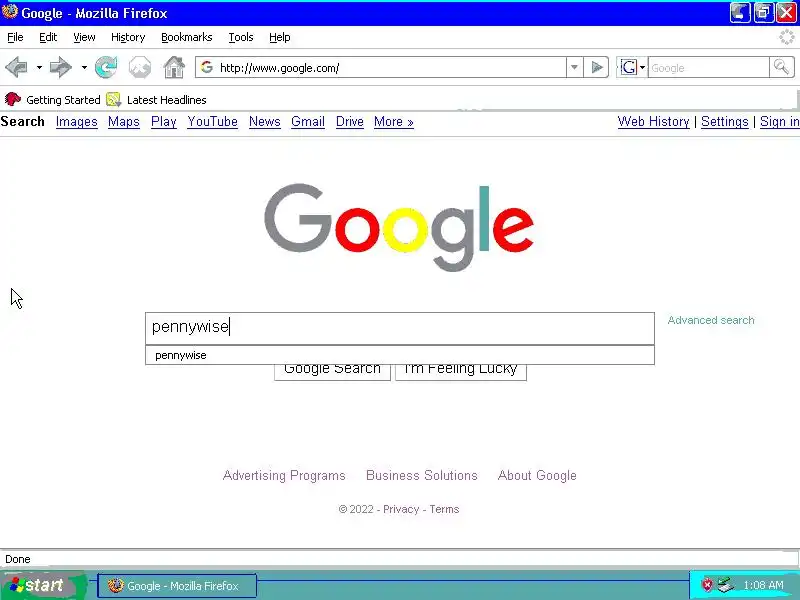The image size is (800, 600).
Task: Open the News link
Action: tap(265, 121)
